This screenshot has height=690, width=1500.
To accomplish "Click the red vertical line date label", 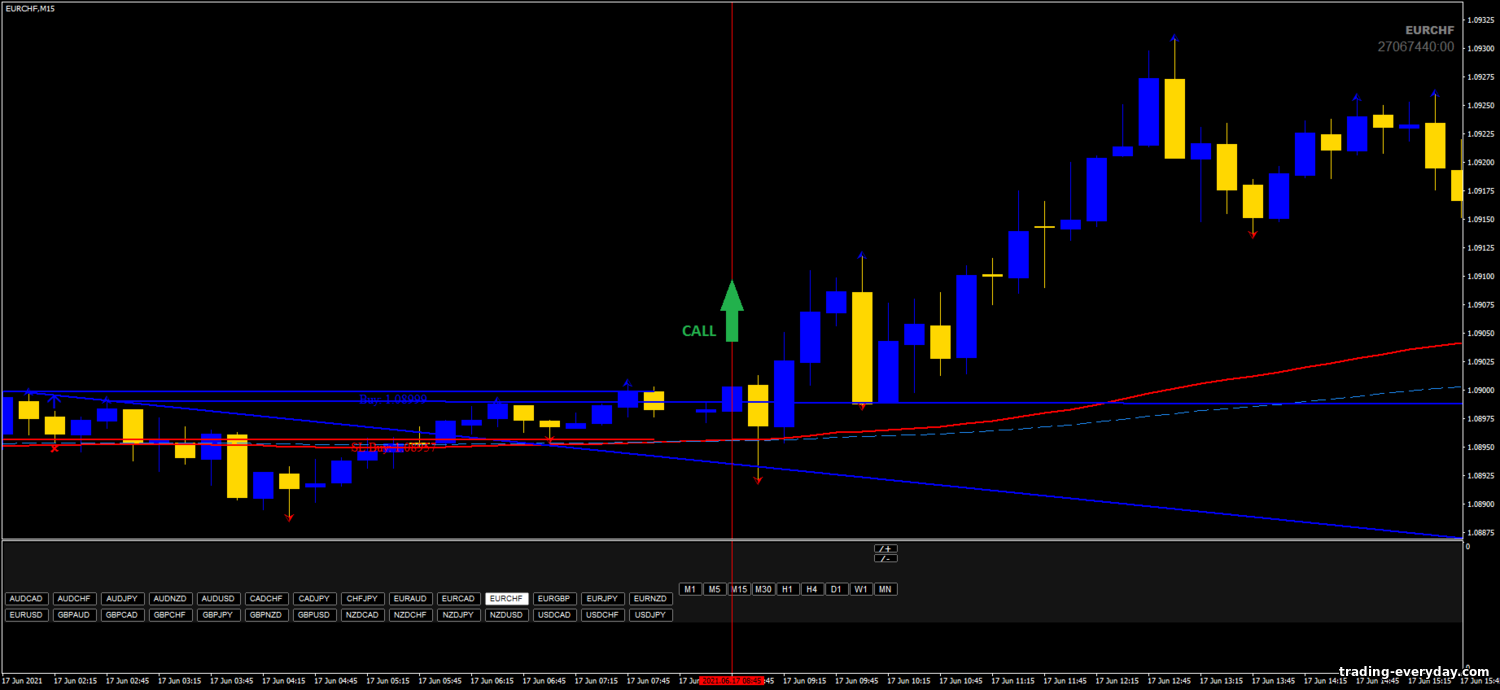I will click(x=732, y=680).
